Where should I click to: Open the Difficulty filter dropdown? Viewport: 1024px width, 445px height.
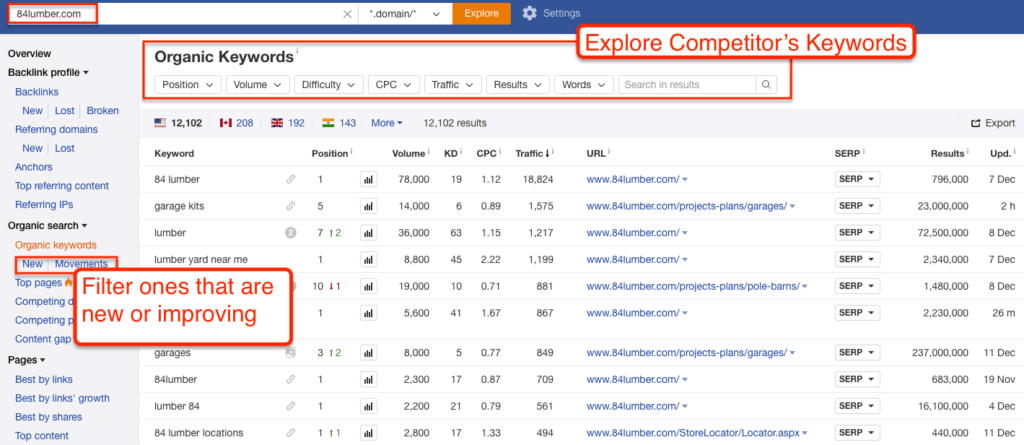pyautogui.click(x=328, y=84)
